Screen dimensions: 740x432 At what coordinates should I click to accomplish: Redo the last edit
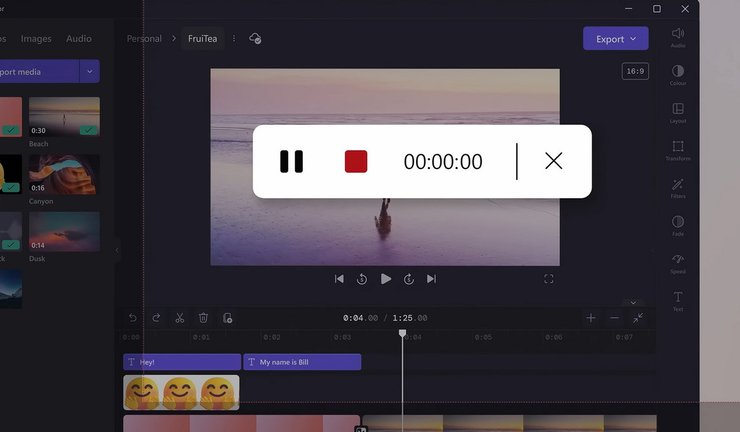pos(156,318)
